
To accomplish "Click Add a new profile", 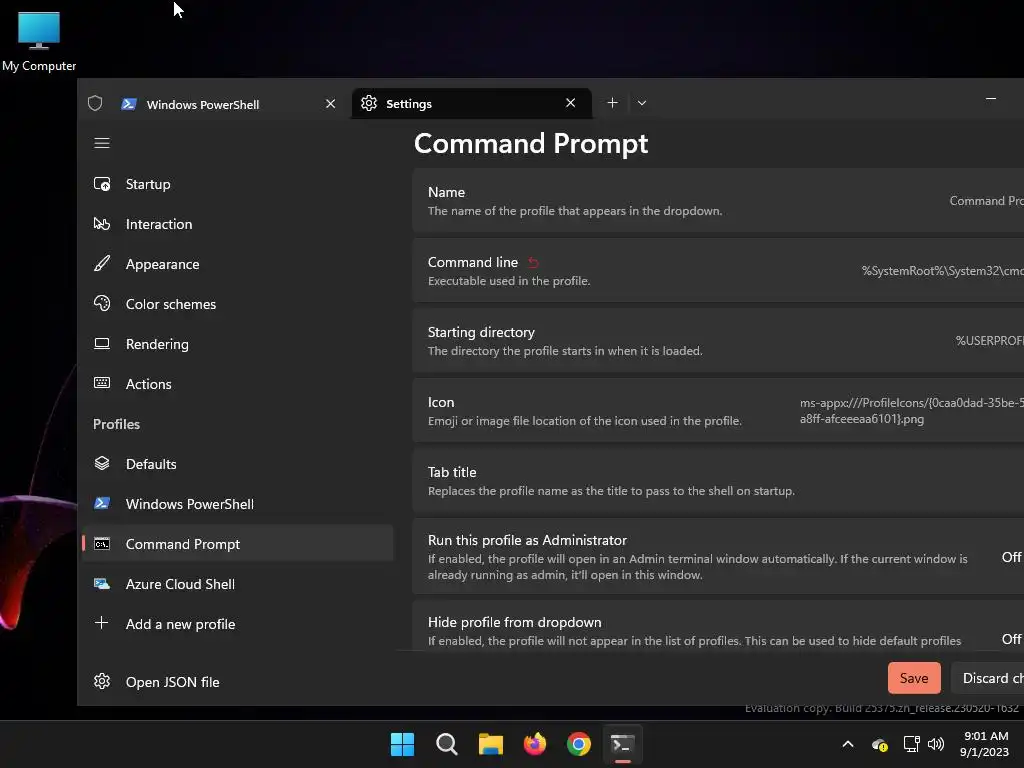I will click(238, 624).
